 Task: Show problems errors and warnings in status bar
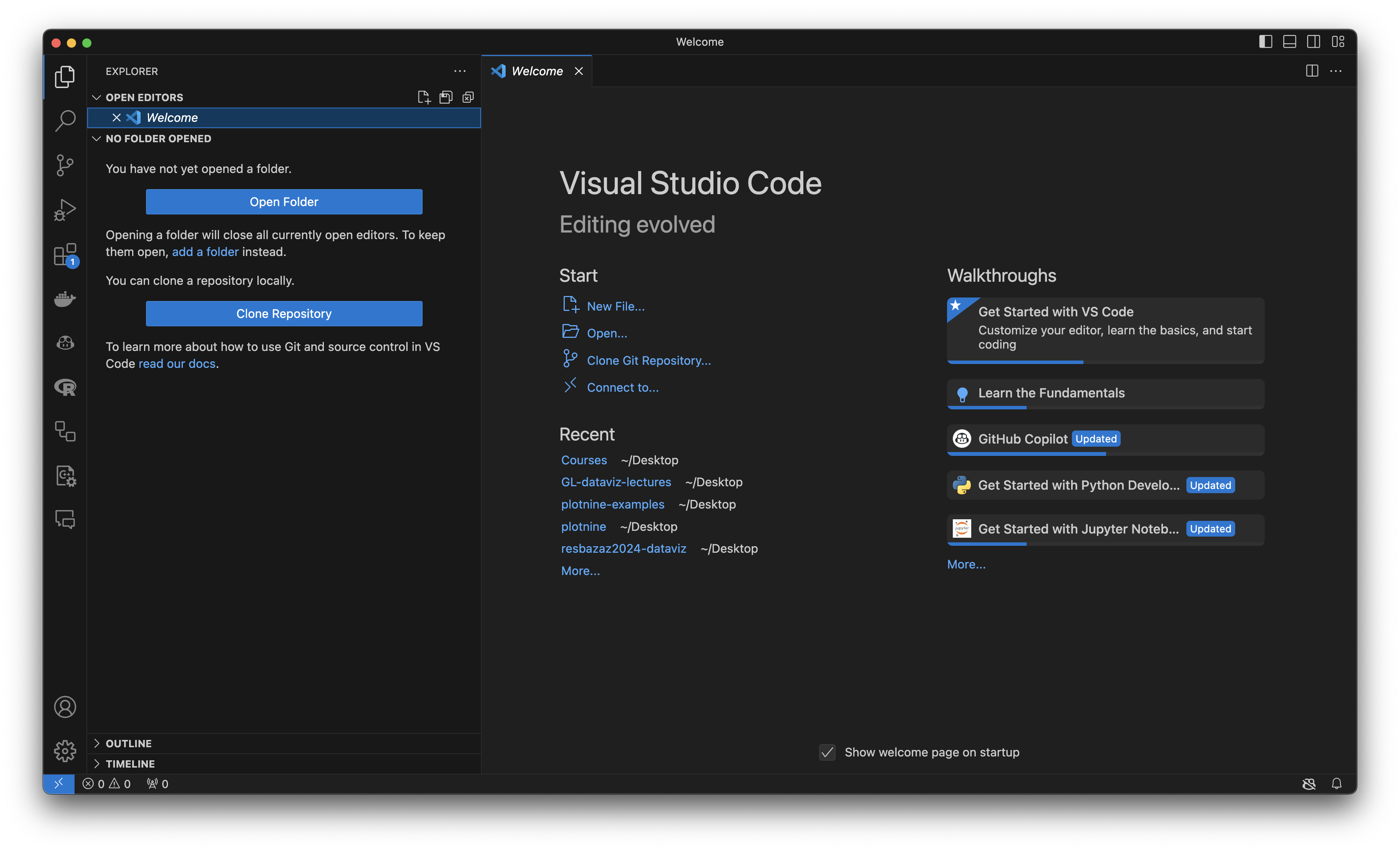click(106, 783)
